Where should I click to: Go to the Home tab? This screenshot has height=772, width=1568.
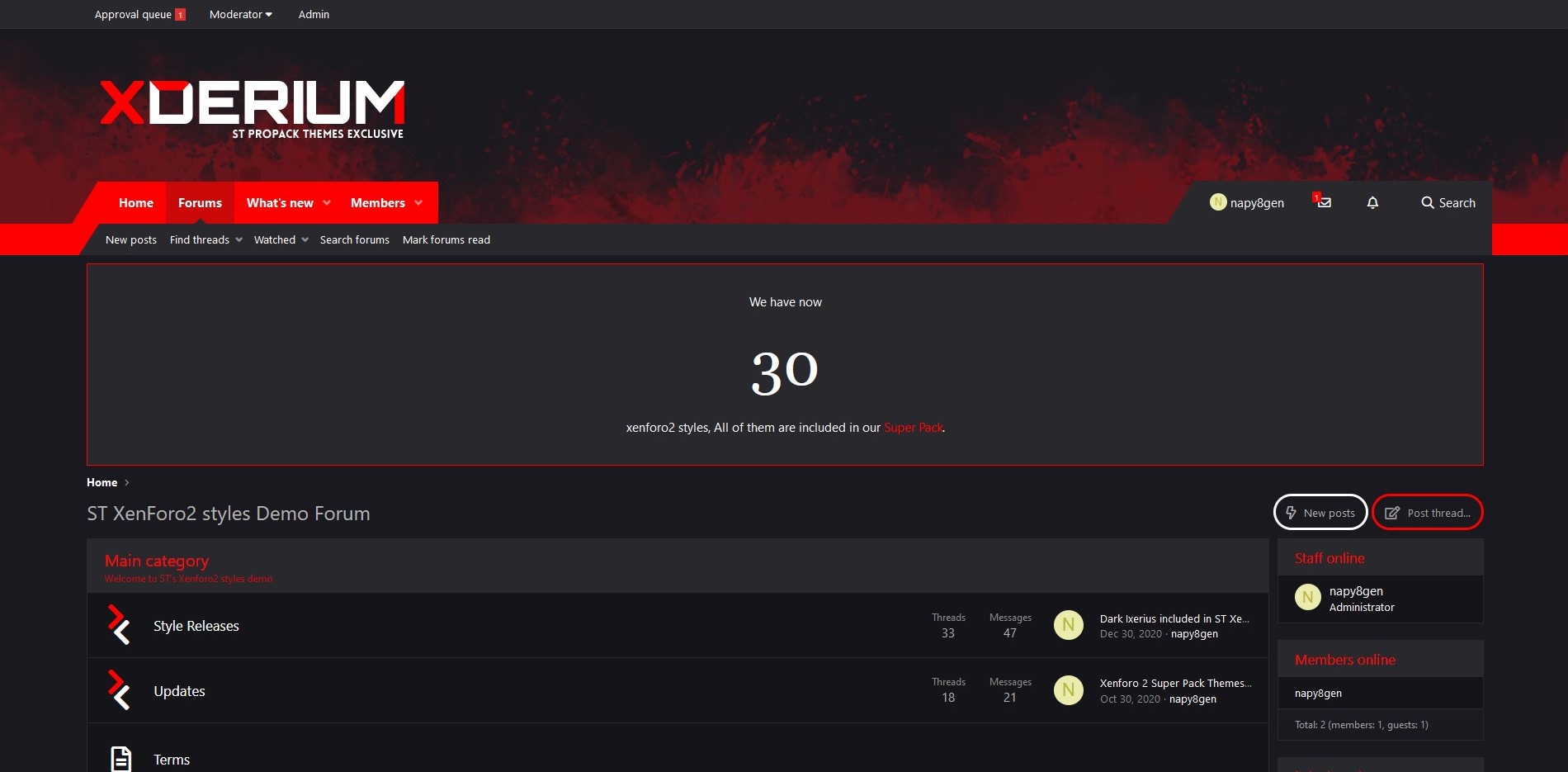[136, 202]
